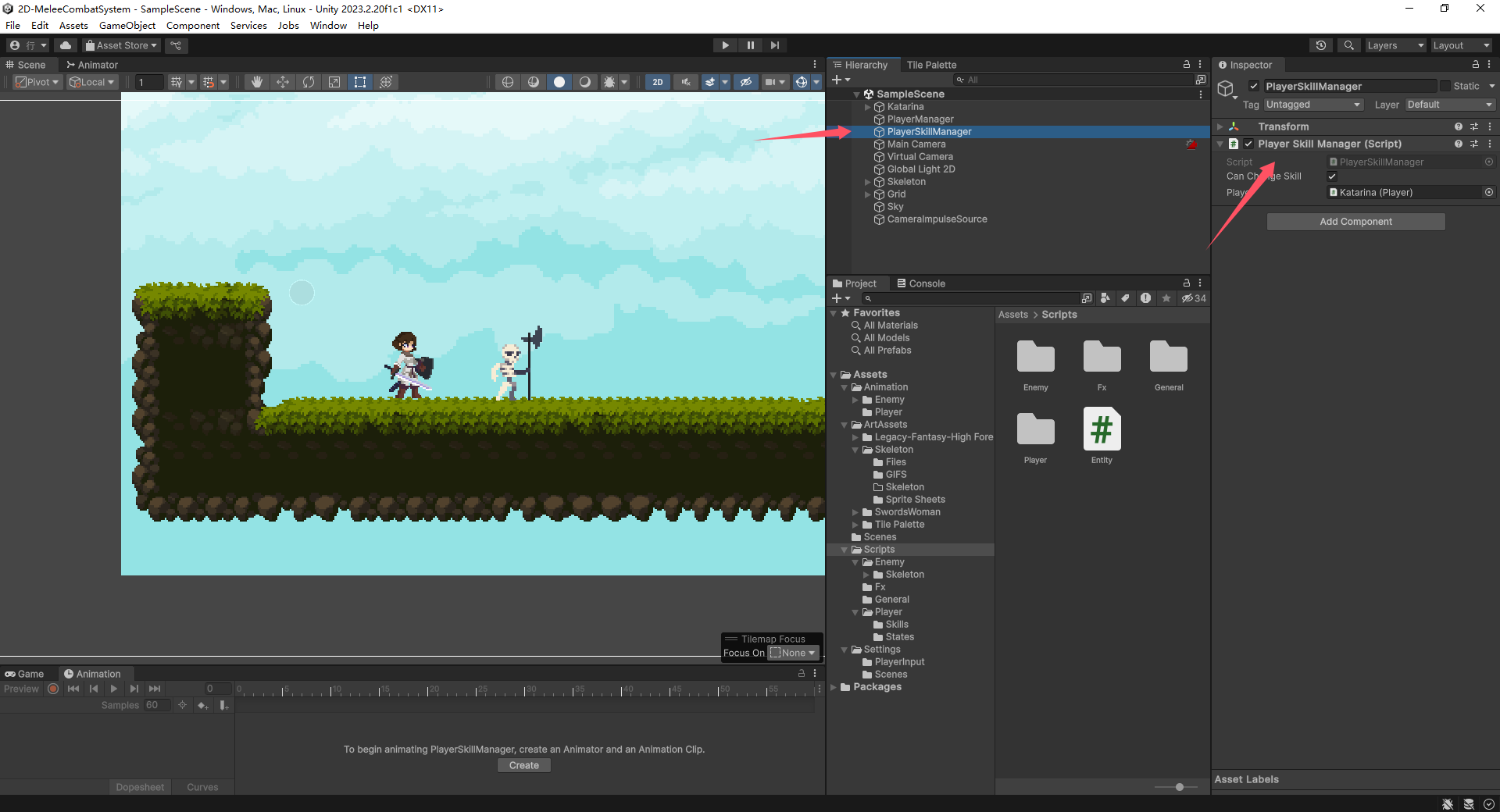Click the favorites star icon in Project toolbar
The image size is (1500, 812).
[1166, 298]
